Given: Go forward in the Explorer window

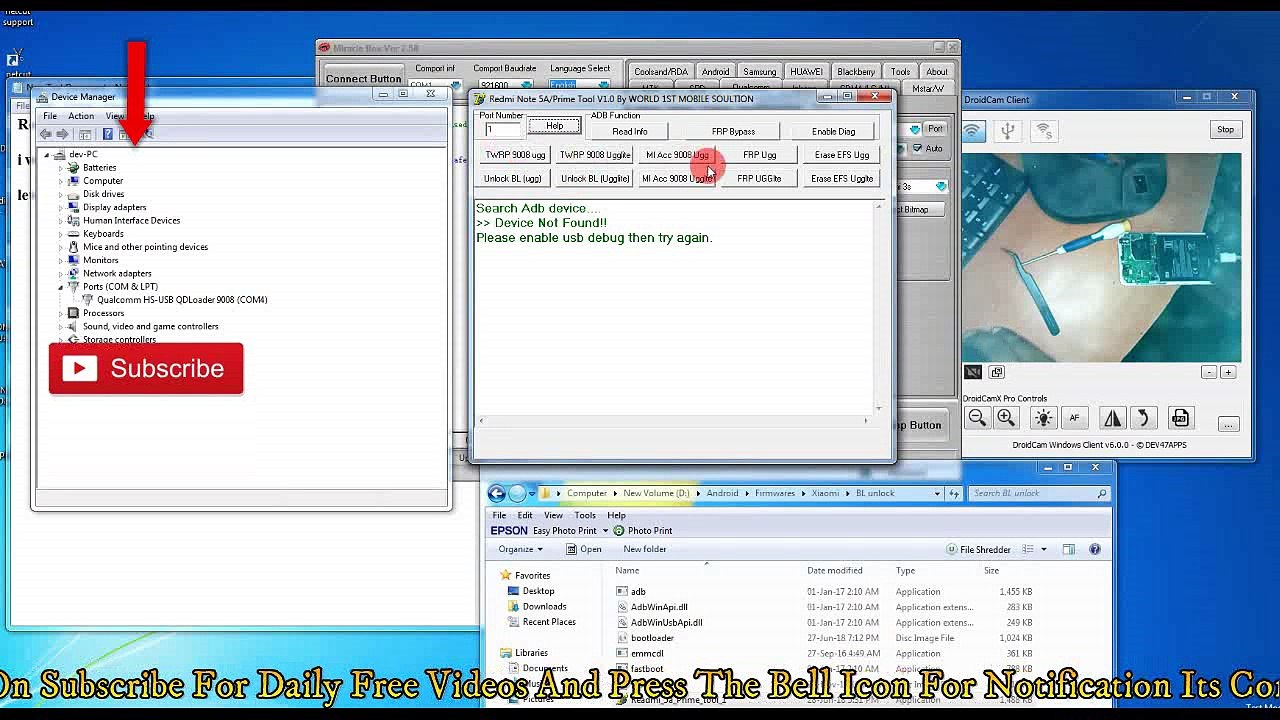Looking at the screenshot, I should coord(517,493).
